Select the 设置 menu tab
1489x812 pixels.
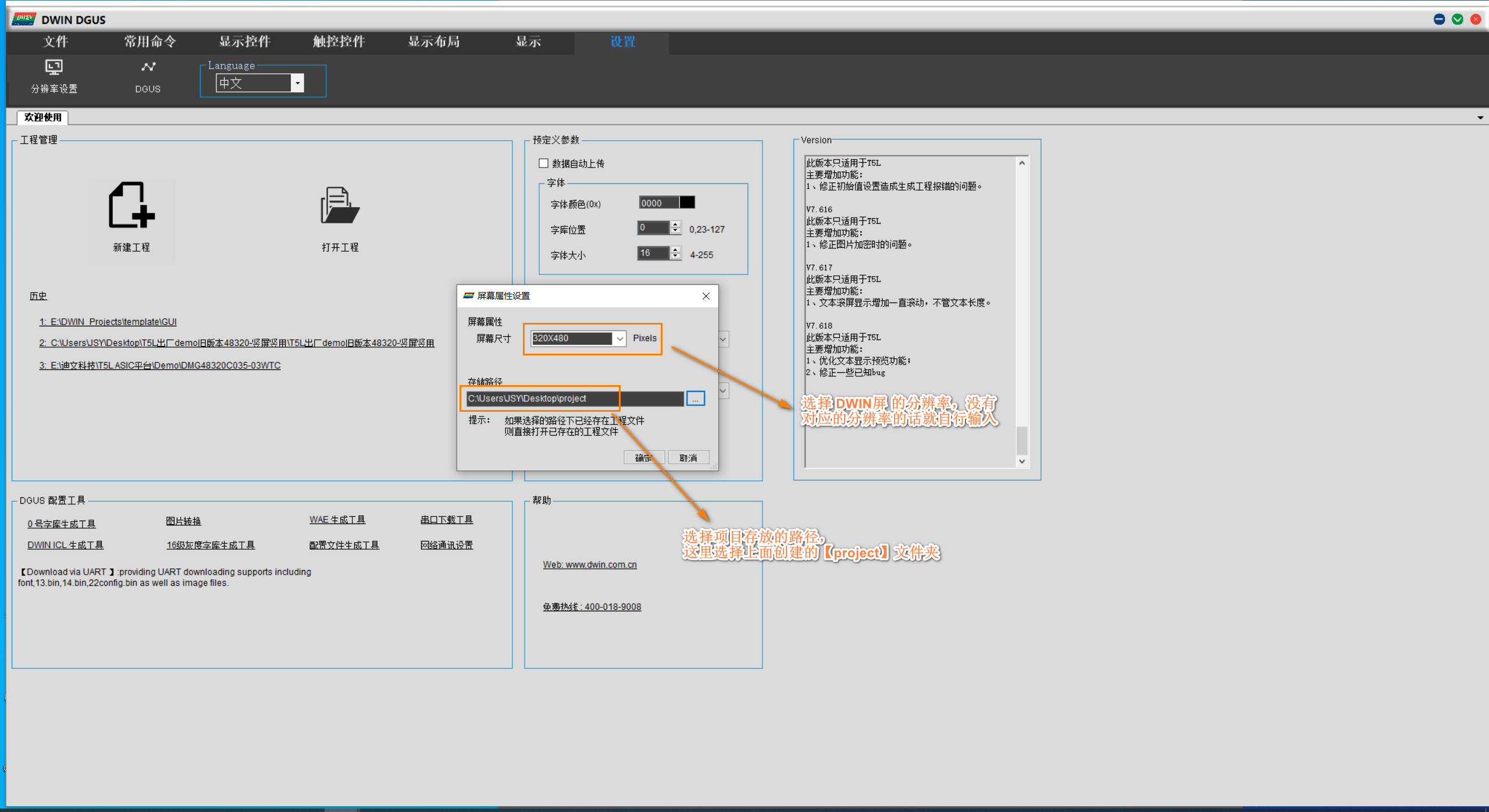point(622,42)
